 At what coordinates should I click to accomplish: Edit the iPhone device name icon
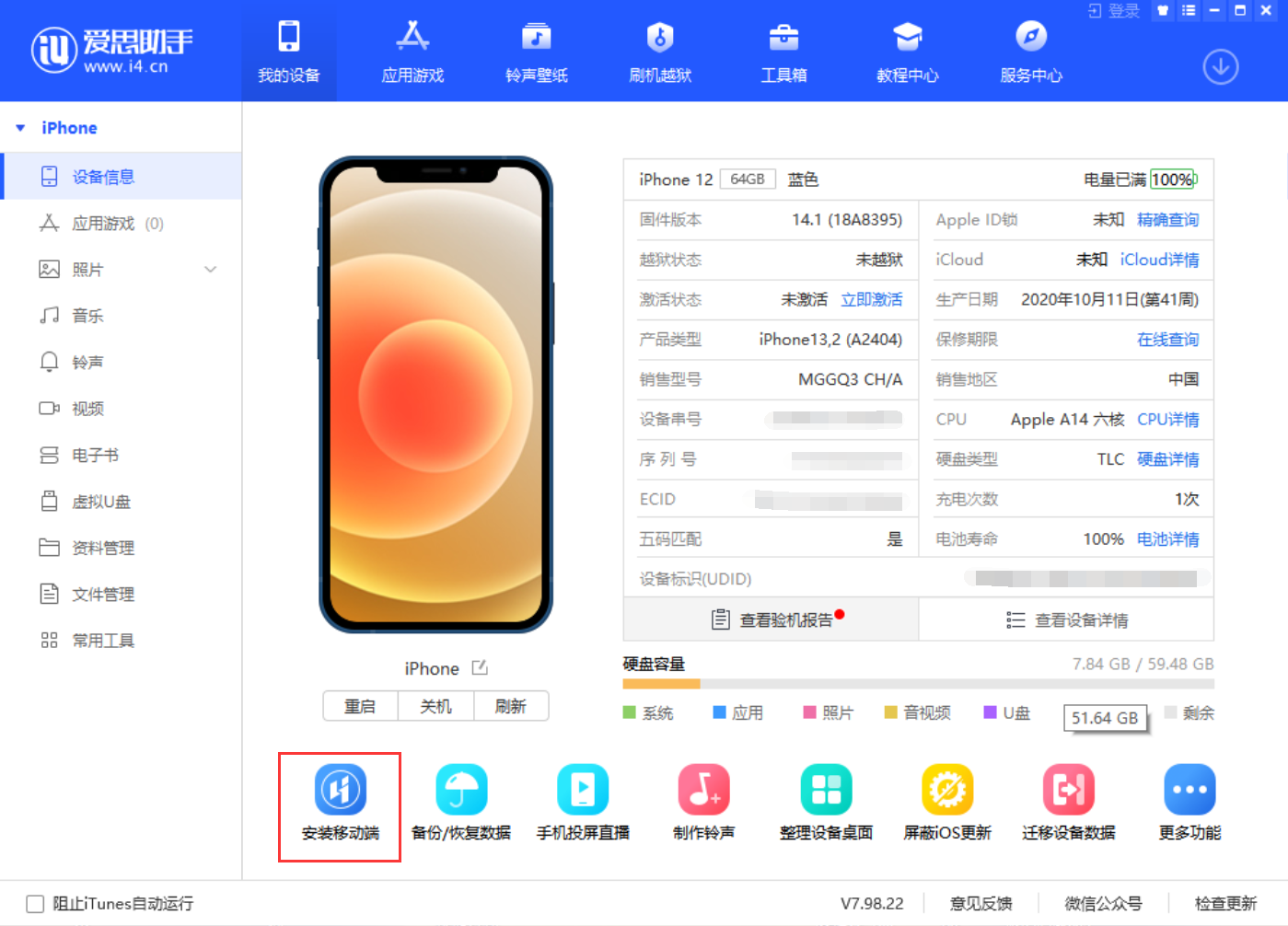point(480,668)
